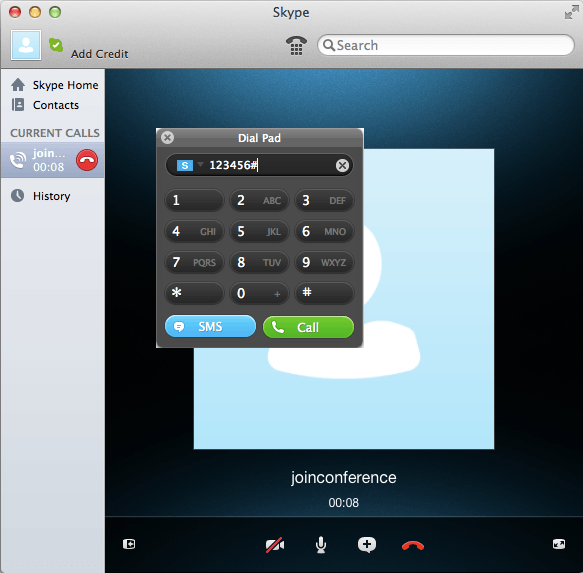This screenshot has height=573, width=583.
Task: End the joinconference call from the sidebar
Action: (87, 160)
